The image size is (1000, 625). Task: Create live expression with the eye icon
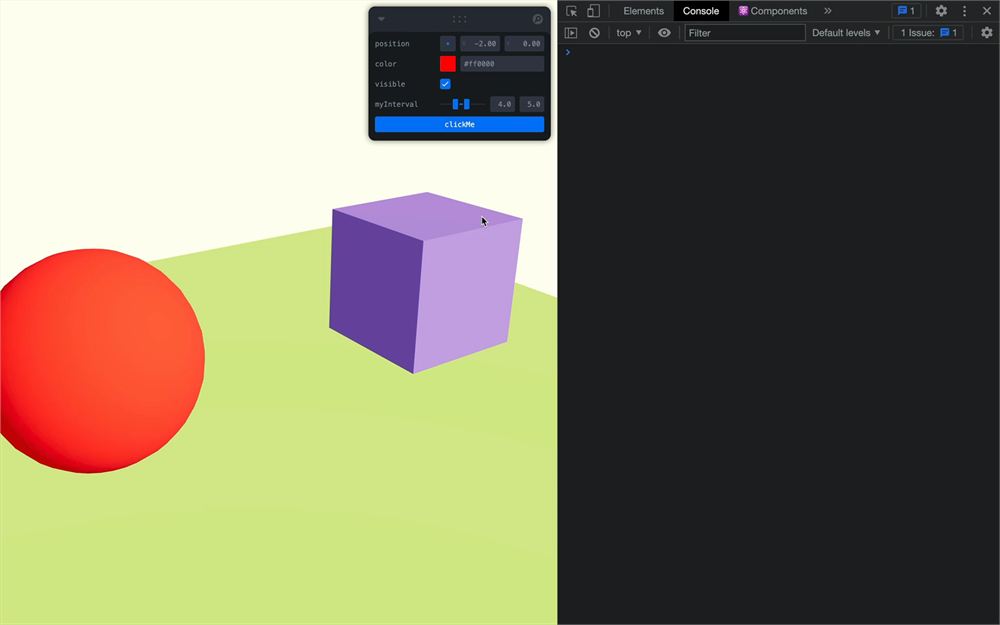[x=664, y=33]
